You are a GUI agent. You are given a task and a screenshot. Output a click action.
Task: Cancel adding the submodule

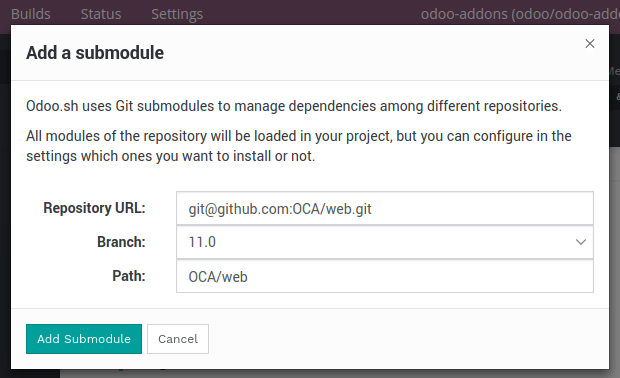(x=178, y=339)
